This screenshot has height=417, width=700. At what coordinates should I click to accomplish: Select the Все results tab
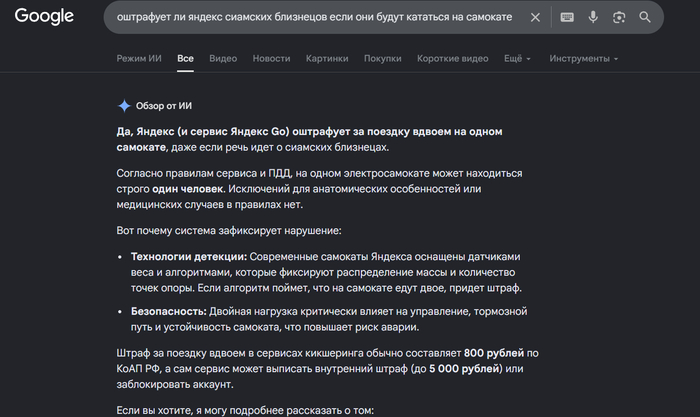[185, 58]
